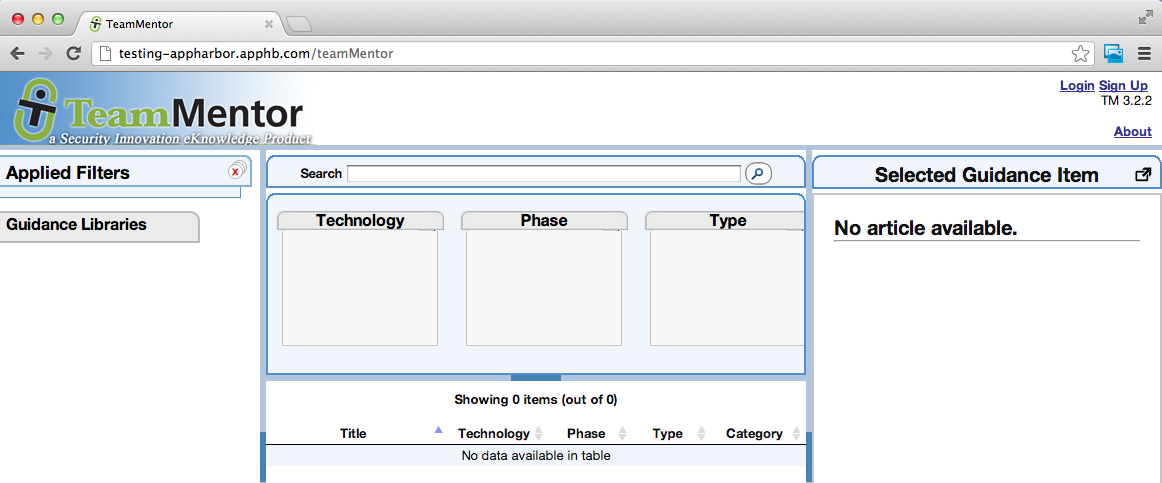The width and height of the screenshot is (1162, 483).
Task: Click into the Search text field
Action: click(543, 174)
